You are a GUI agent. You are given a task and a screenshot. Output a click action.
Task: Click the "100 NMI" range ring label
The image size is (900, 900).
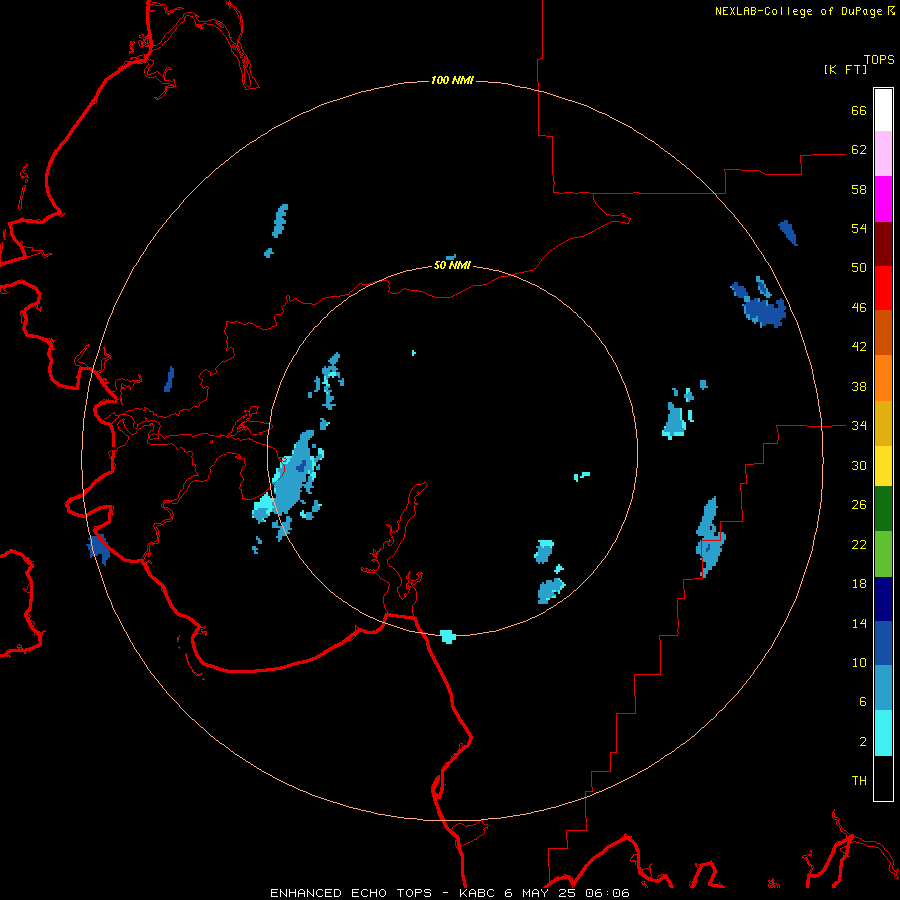(x=452, y=80)
